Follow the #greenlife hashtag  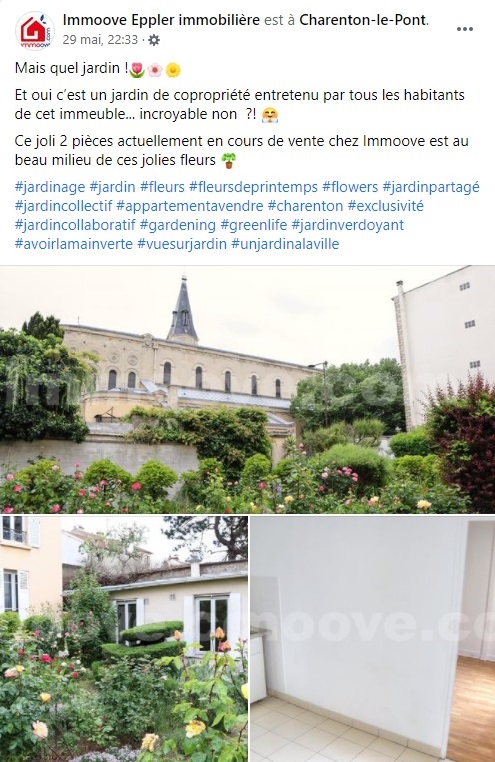(x=254, y=225)
